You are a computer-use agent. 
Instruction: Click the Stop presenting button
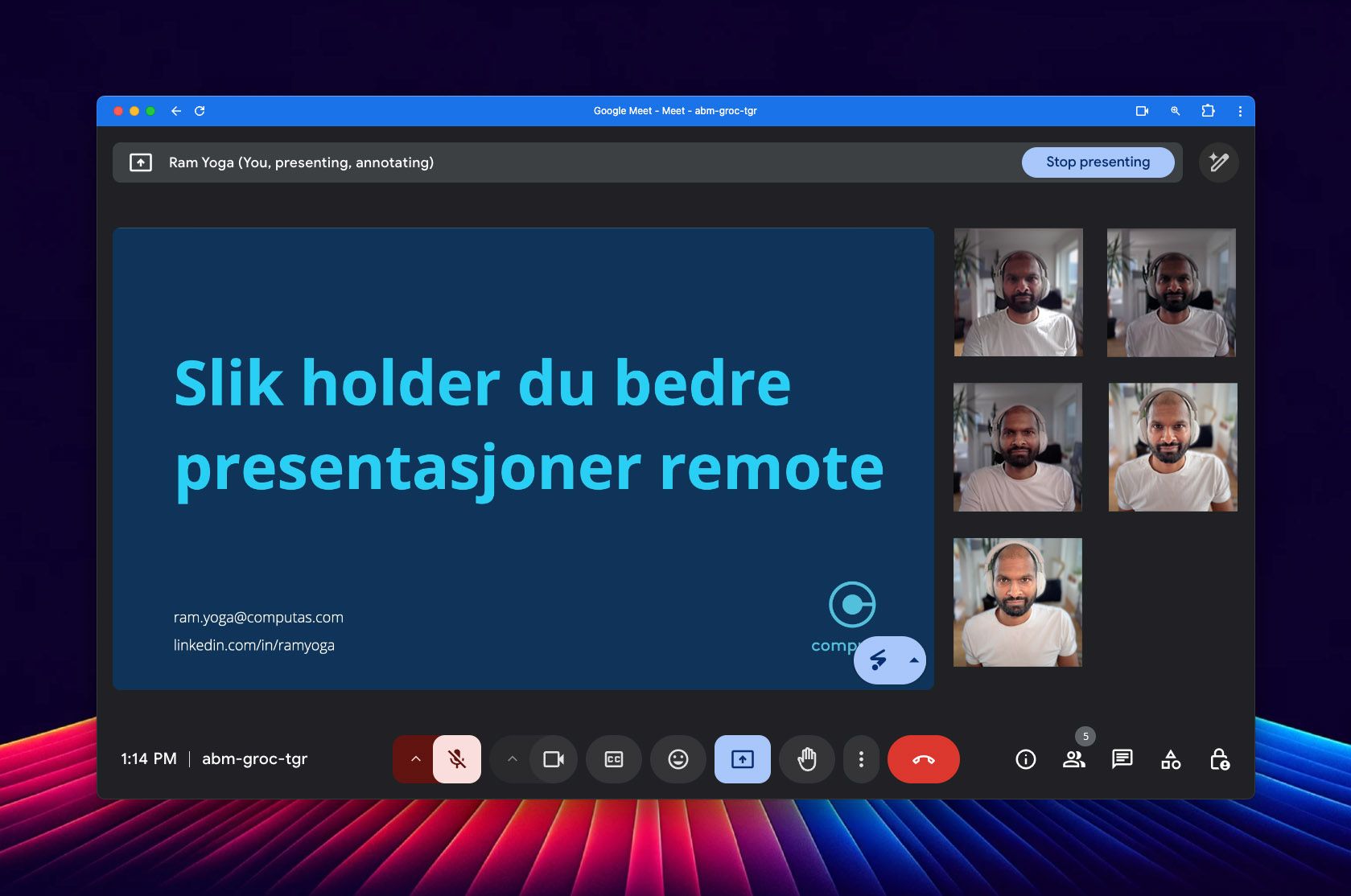point(1098,162)
